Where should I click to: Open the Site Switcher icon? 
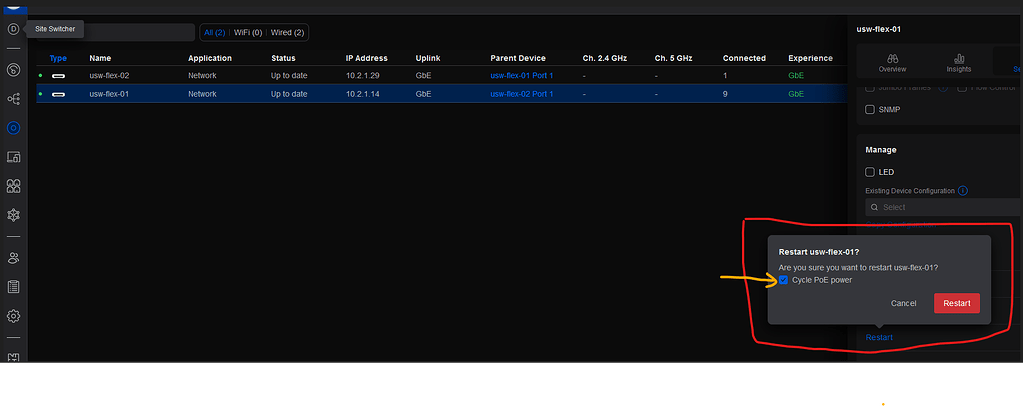[13, 29]
